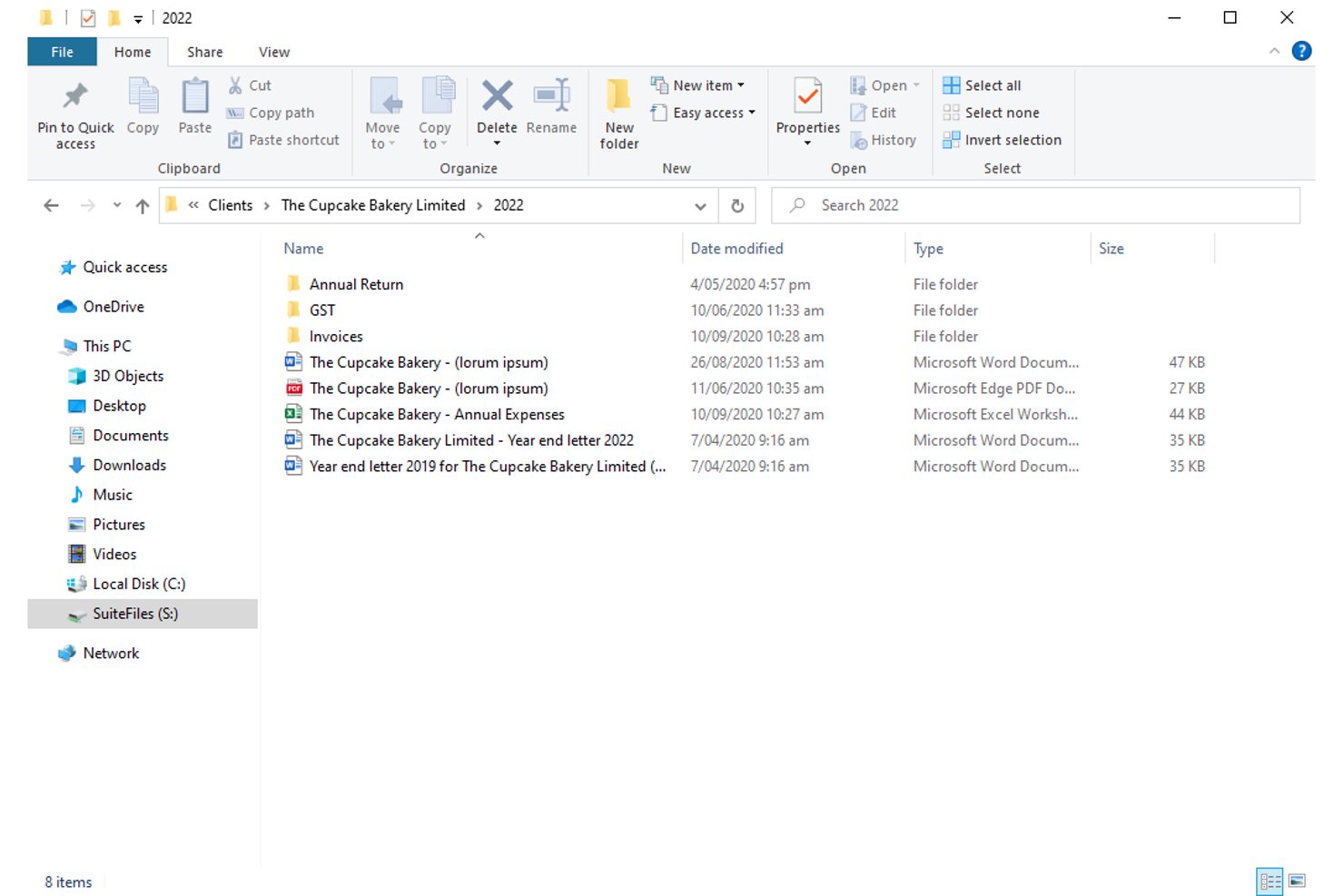Click Pin to Quick access icon
This screenshot has height=896, width=1344.
click(75, 96)
